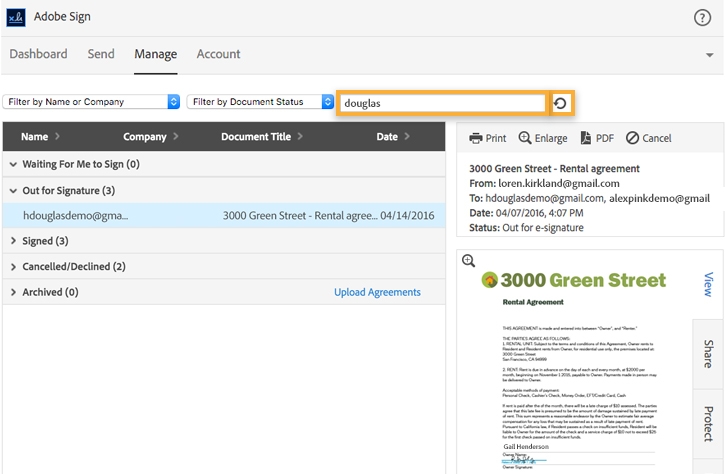Click the Print icon
Viewport: 725px width, 474px height.
[477, 138]
